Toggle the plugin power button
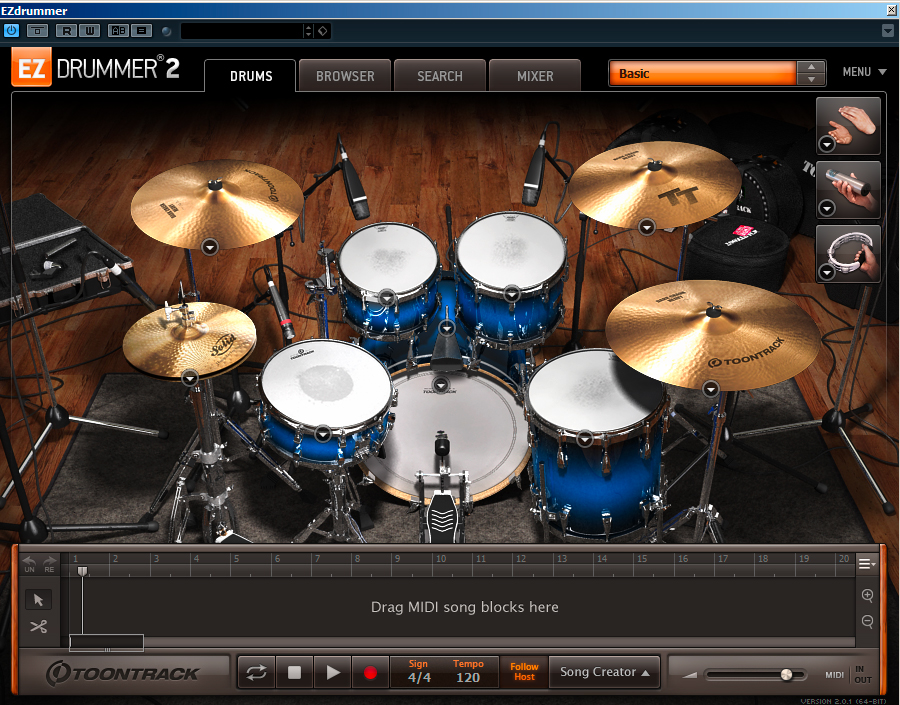 [x=11, y=31]
